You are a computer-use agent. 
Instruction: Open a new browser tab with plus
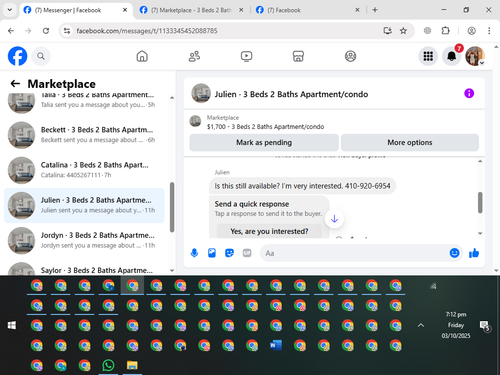point(375,10)
